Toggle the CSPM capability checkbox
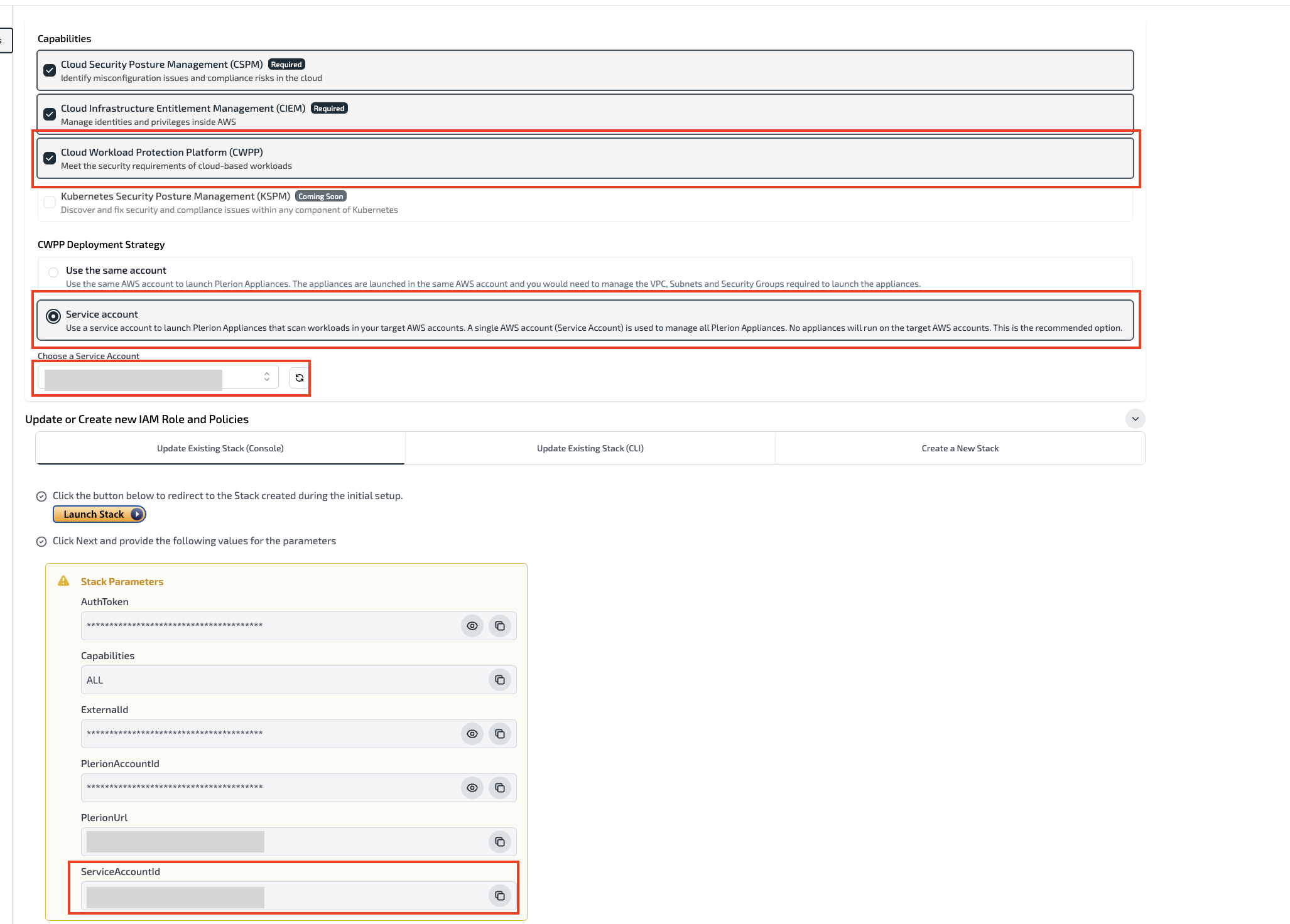Image resolution: width=1290 pixels, height=924 pixels. pos(50,70)
